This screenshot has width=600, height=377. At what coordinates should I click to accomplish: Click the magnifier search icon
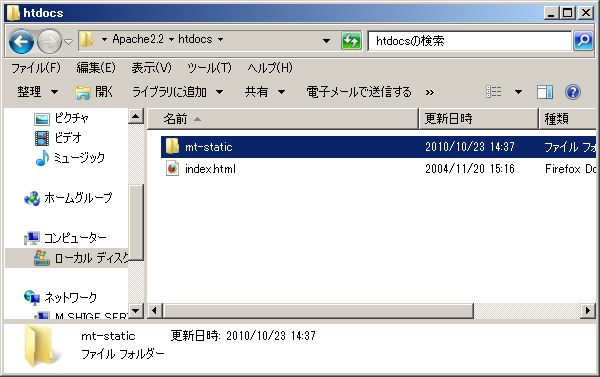(583, 41)
